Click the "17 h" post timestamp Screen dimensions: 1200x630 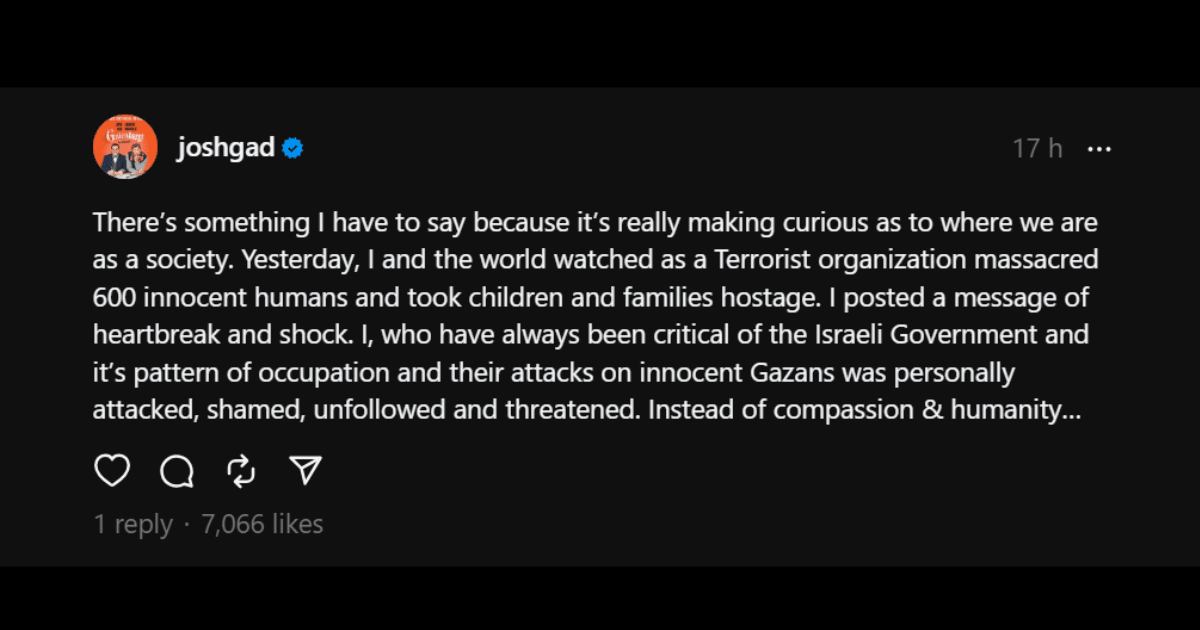pyautogui.click(x=1037, y=149)
